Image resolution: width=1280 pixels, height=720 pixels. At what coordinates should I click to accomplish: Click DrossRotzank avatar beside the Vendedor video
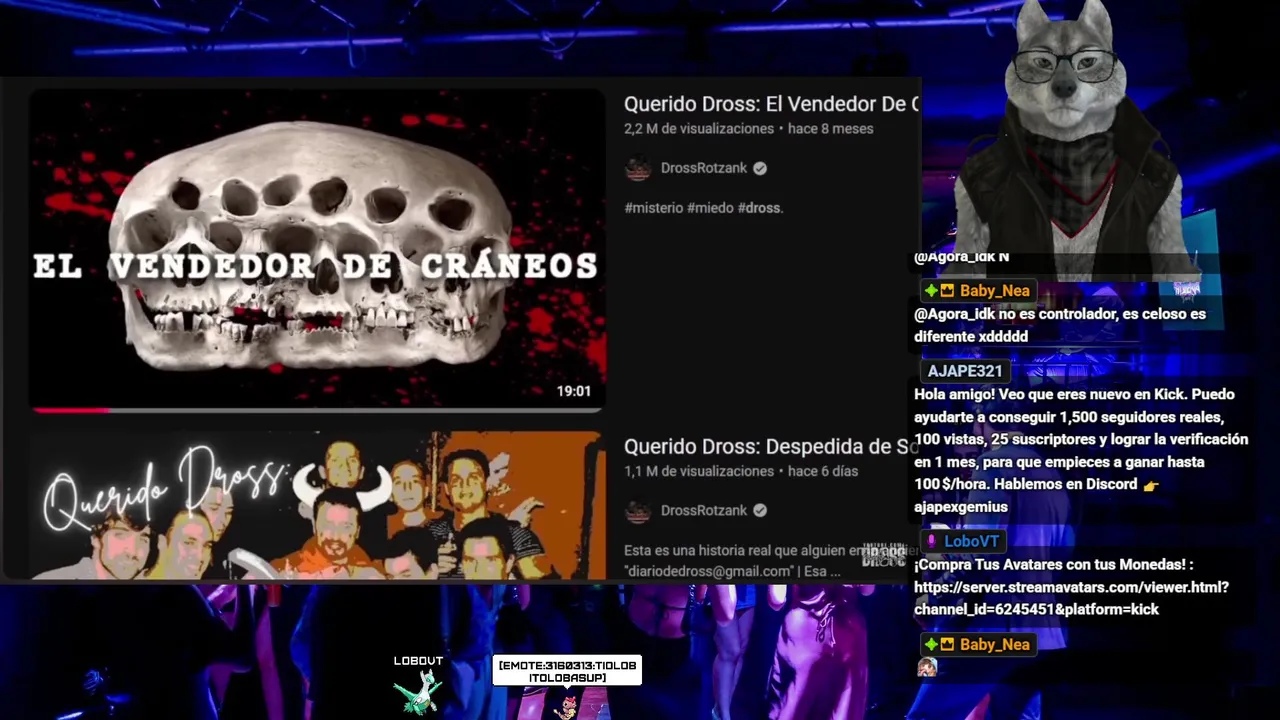(638, 168)
